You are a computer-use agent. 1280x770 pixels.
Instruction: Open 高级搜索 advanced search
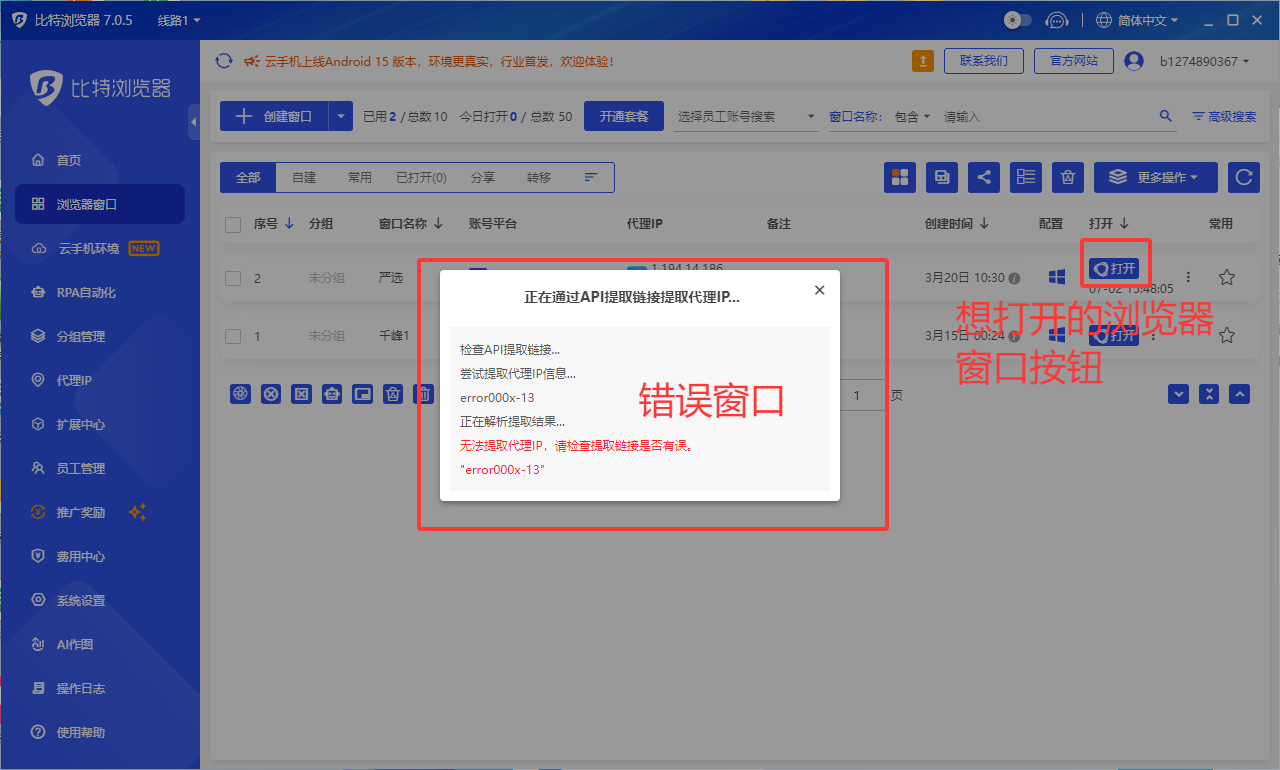pyautogui.click(x=1225, y=116)
